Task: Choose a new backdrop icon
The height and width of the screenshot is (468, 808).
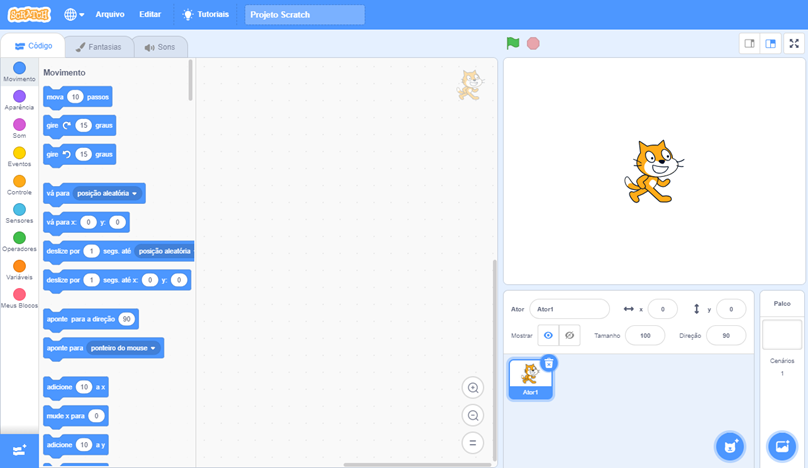Action: pos(781,445)
